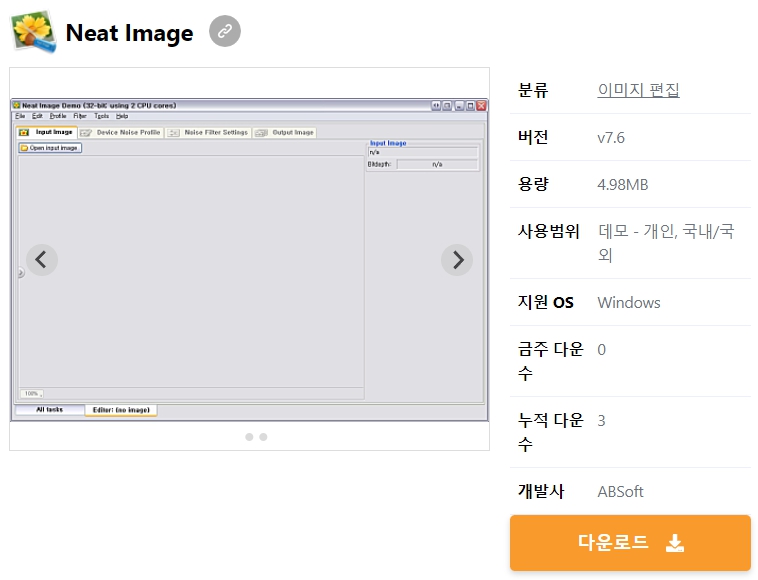
Task: Click the Neat Image app logo icon
Action: [33, 31]
